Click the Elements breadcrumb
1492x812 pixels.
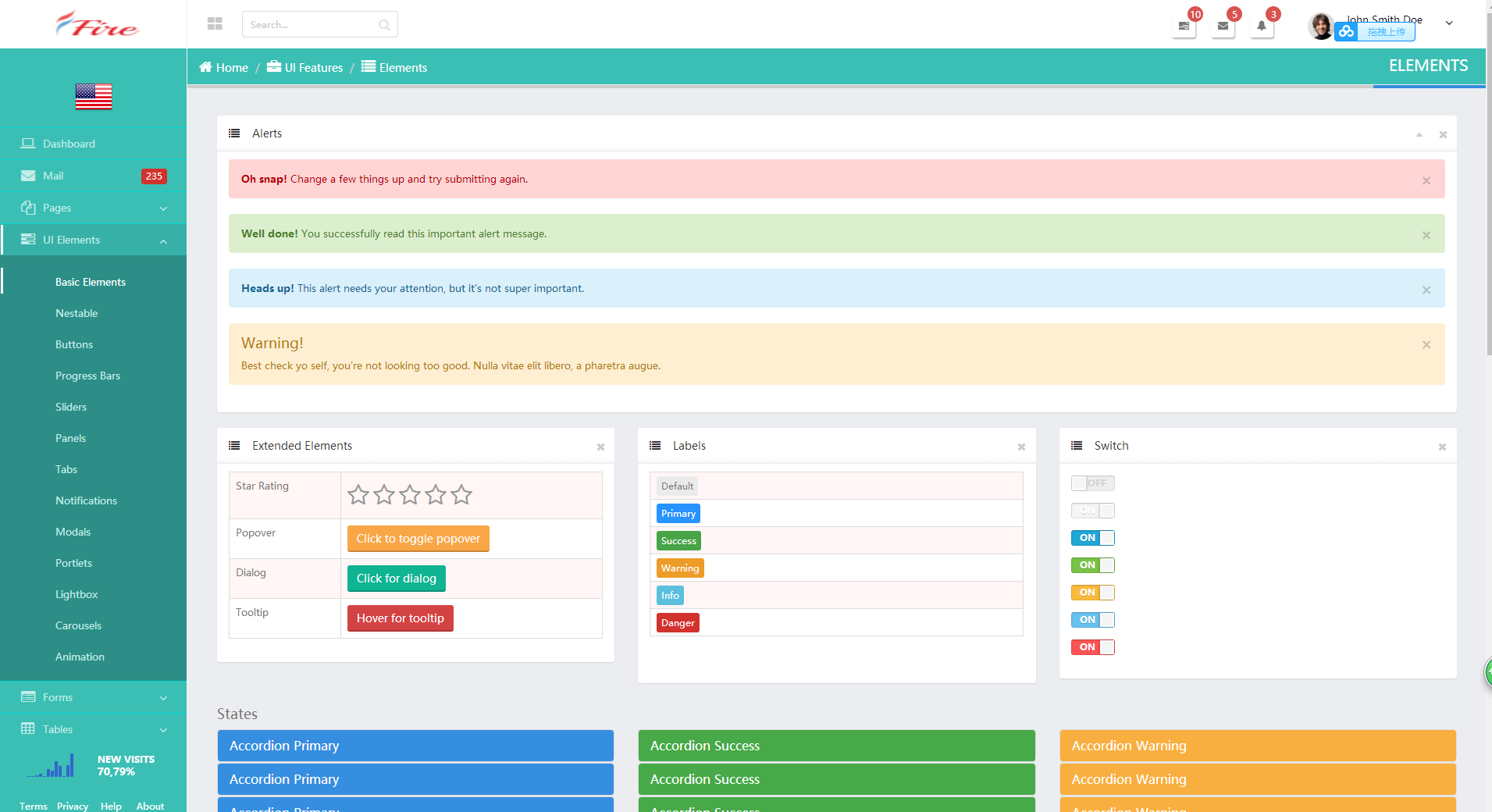(394, 67)
